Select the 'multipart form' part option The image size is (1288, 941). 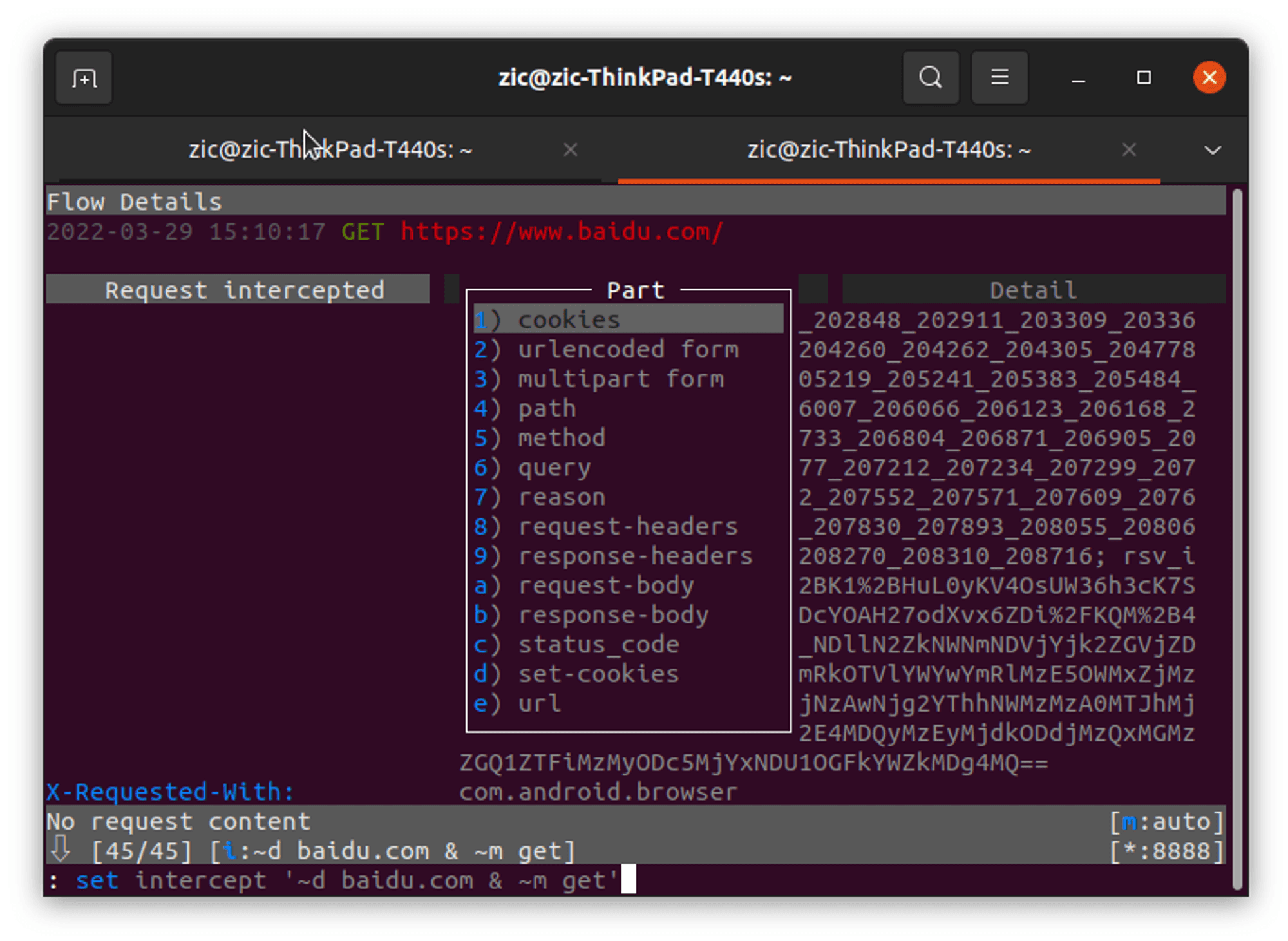(x=629, y=379)
